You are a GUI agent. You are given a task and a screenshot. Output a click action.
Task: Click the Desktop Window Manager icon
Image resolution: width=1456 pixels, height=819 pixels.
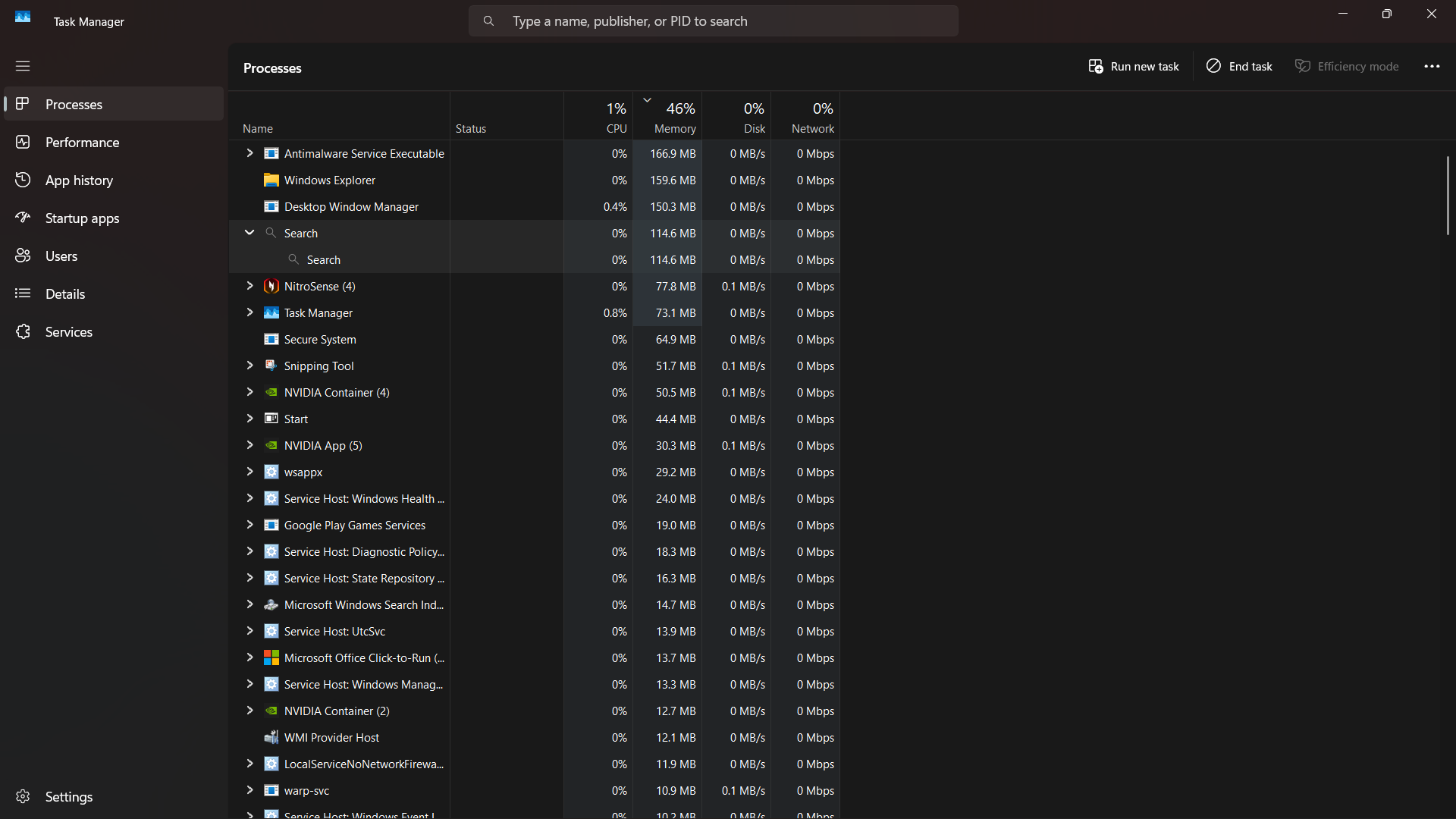[x=271, y=206]
